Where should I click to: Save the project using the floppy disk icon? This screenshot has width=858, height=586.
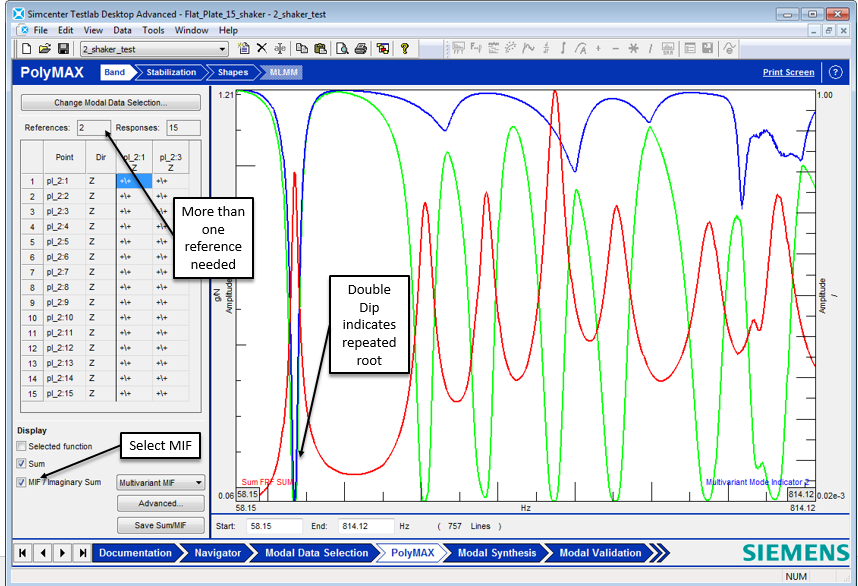pyautogui.click(x=63, y=49)
